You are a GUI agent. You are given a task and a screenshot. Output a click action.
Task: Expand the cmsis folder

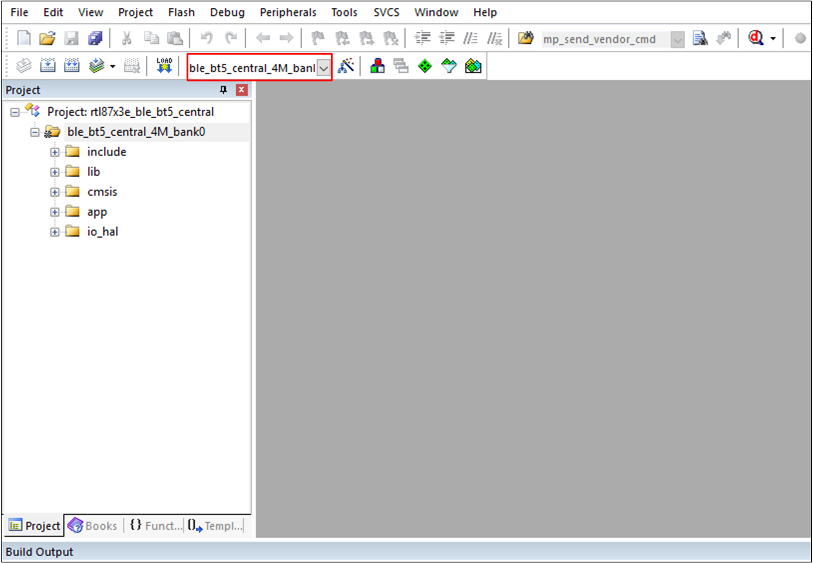[x=54, y=192]
